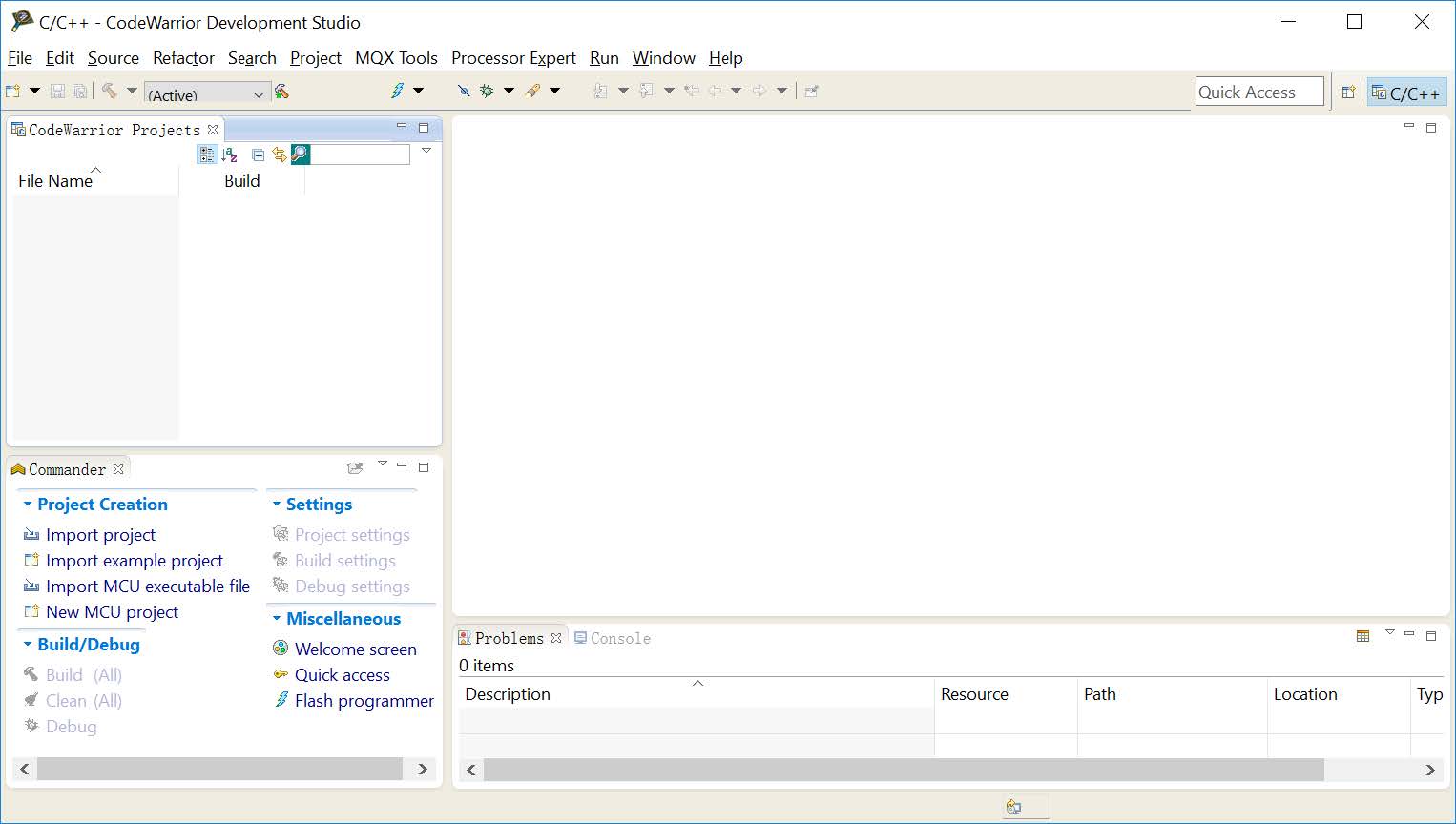
Task: Open the MQX Tools menu
Action: (396, 58)
